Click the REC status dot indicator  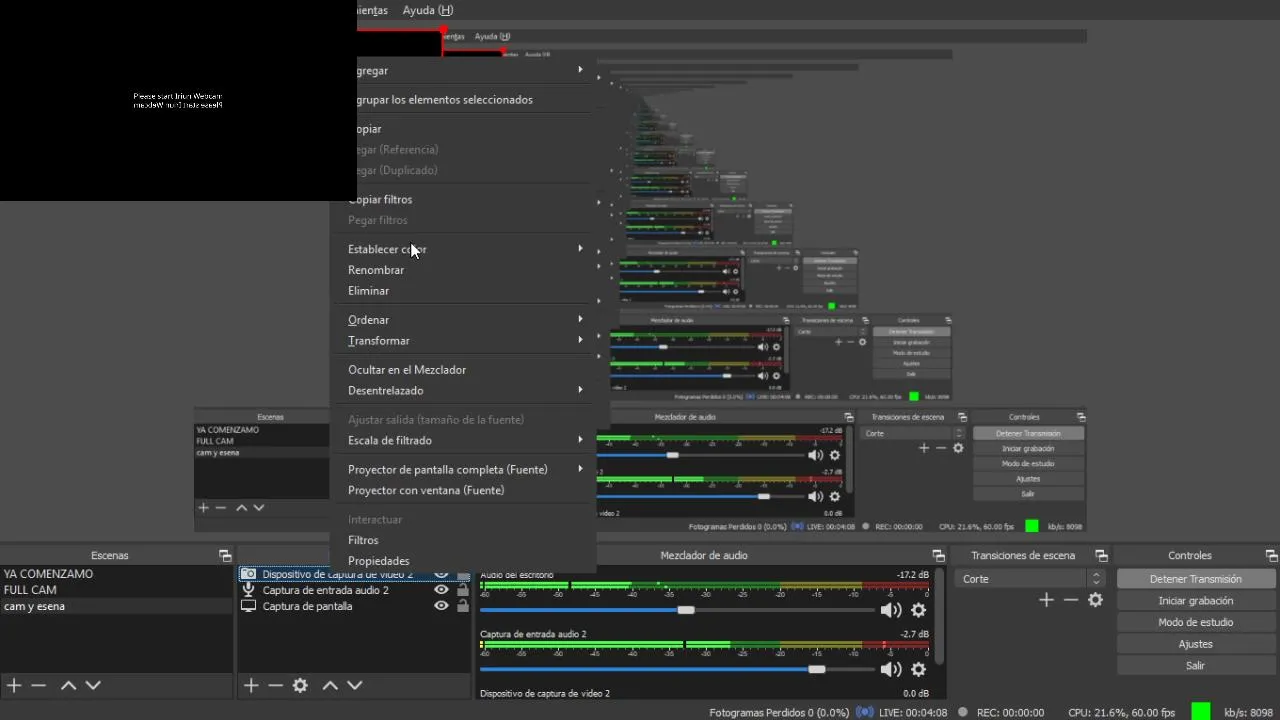click(x=963, y=712)
